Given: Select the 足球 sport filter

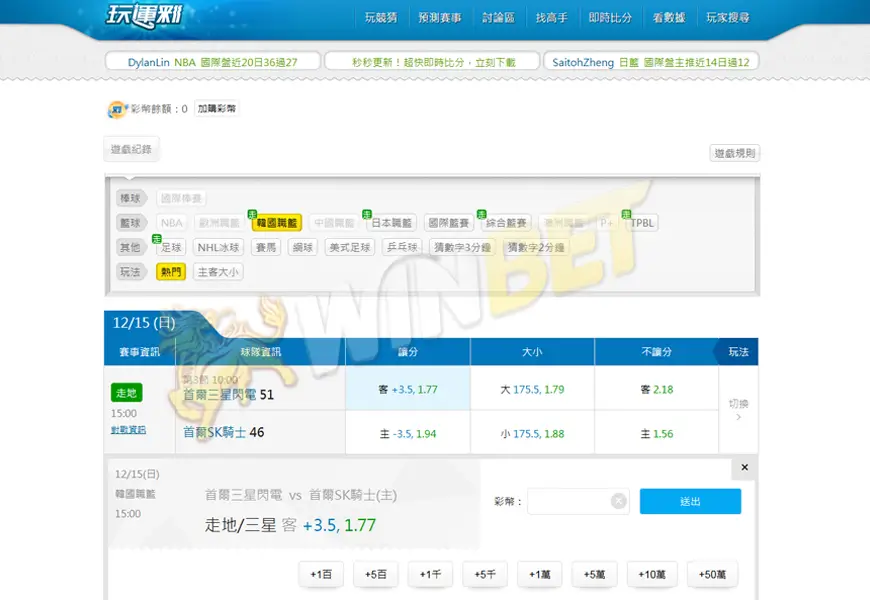Looking at the screenshot, I should (x=171, y=247).
